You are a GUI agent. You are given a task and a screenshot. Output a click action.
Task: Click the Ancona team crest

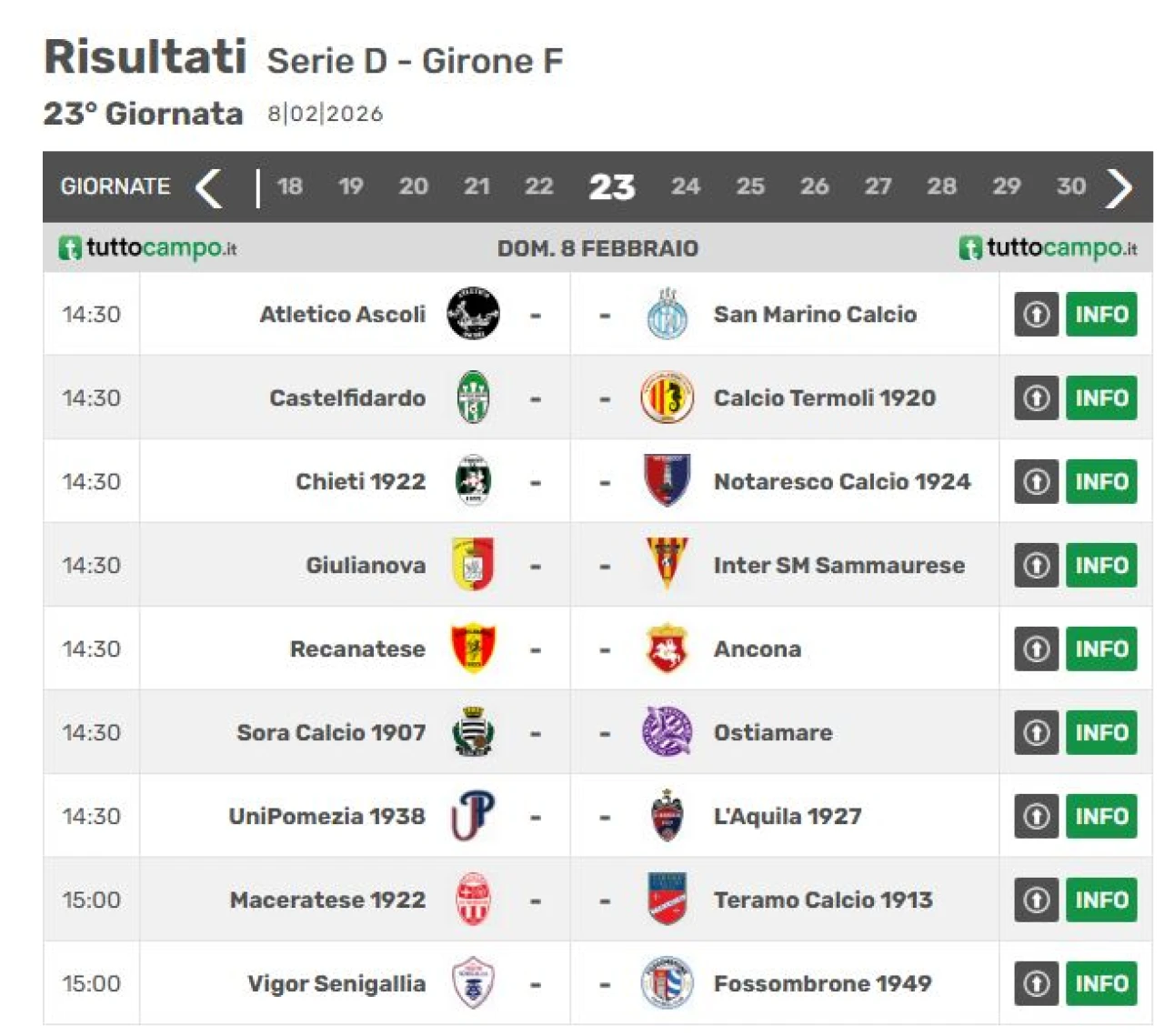point(667,649)
